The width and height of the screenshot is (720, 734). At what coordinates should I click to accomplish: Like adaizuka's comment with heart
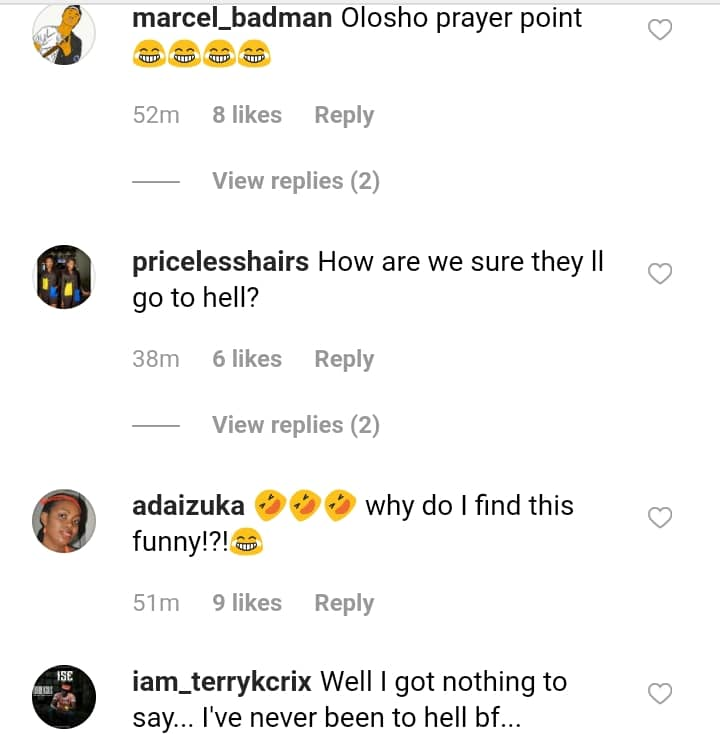[660, 517]
